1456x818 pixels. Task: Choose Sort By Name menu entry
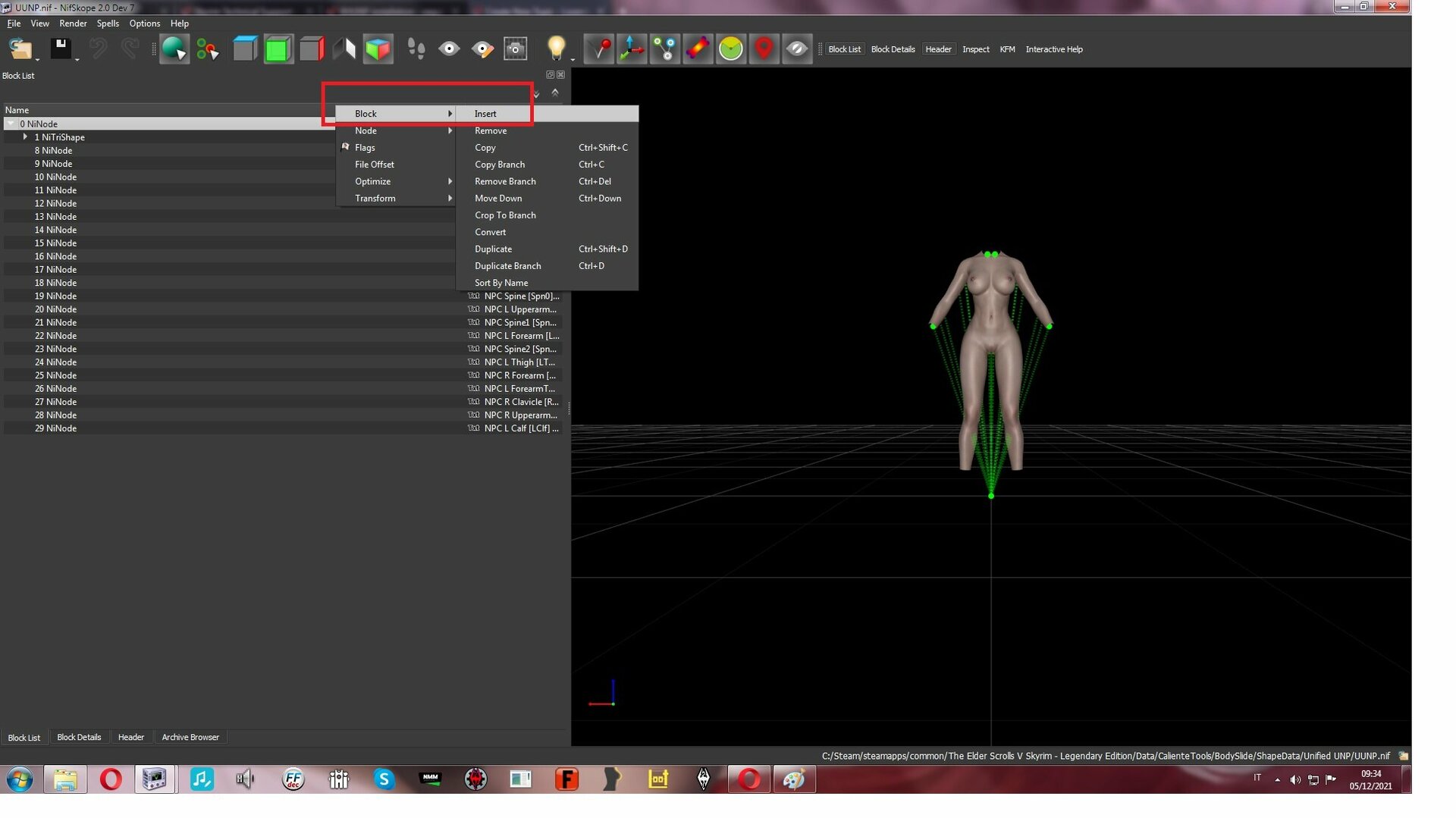pyautogui.click(x=547, y=283)
